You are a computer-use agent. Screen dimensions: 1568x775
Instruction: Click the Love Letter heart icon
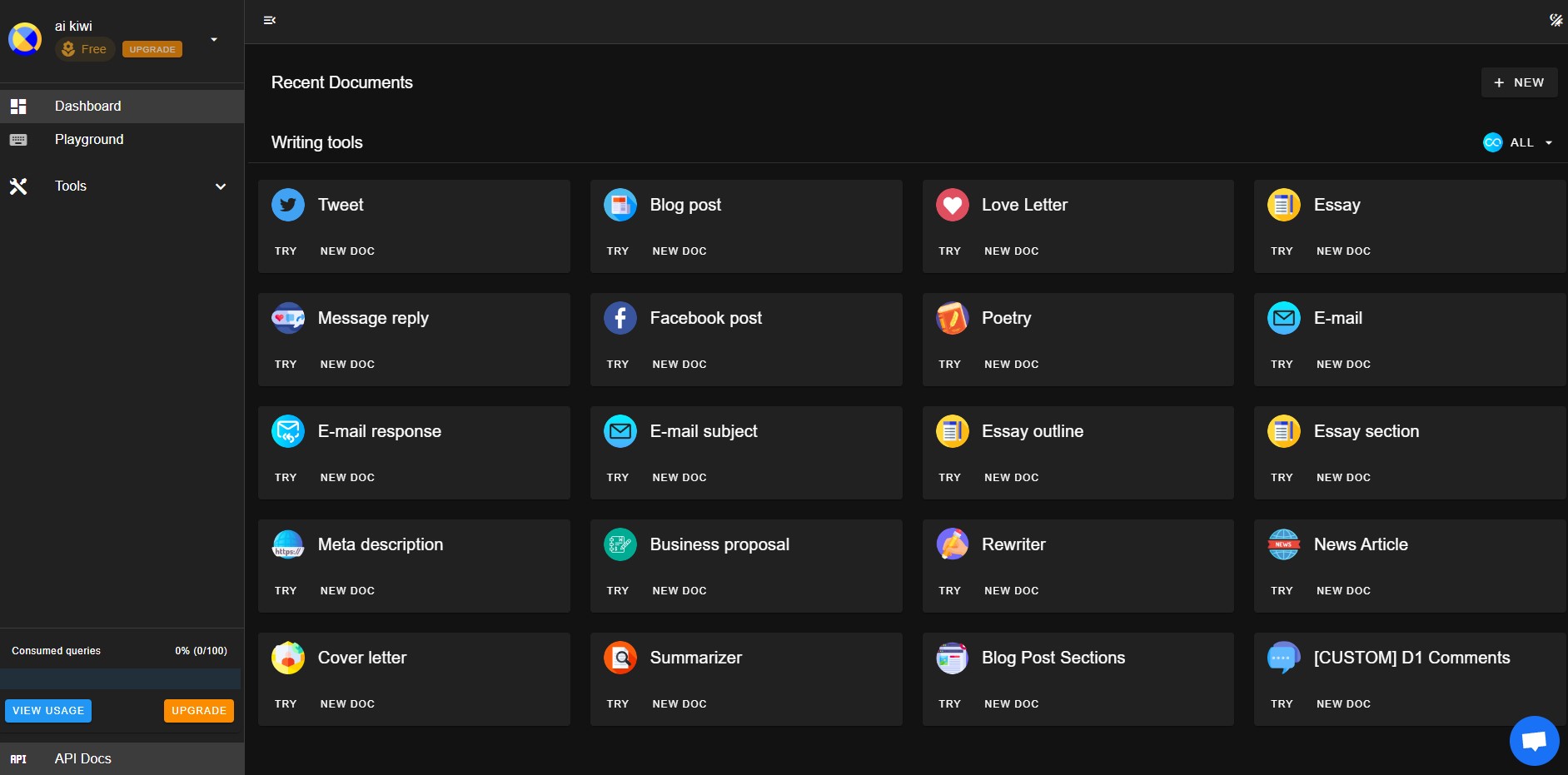(953, 205)
